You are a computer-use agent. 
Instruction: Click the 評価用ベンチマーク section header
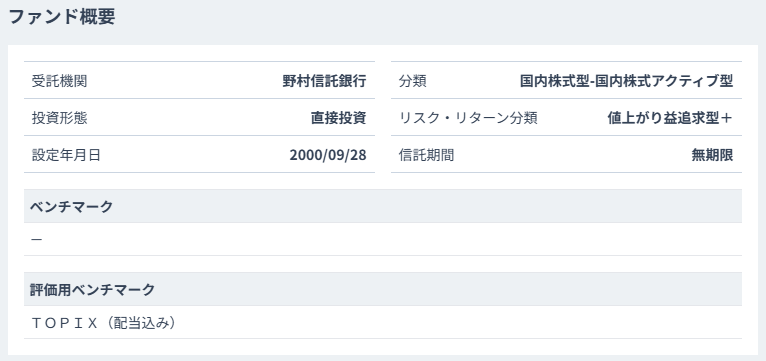pos(383,289)
